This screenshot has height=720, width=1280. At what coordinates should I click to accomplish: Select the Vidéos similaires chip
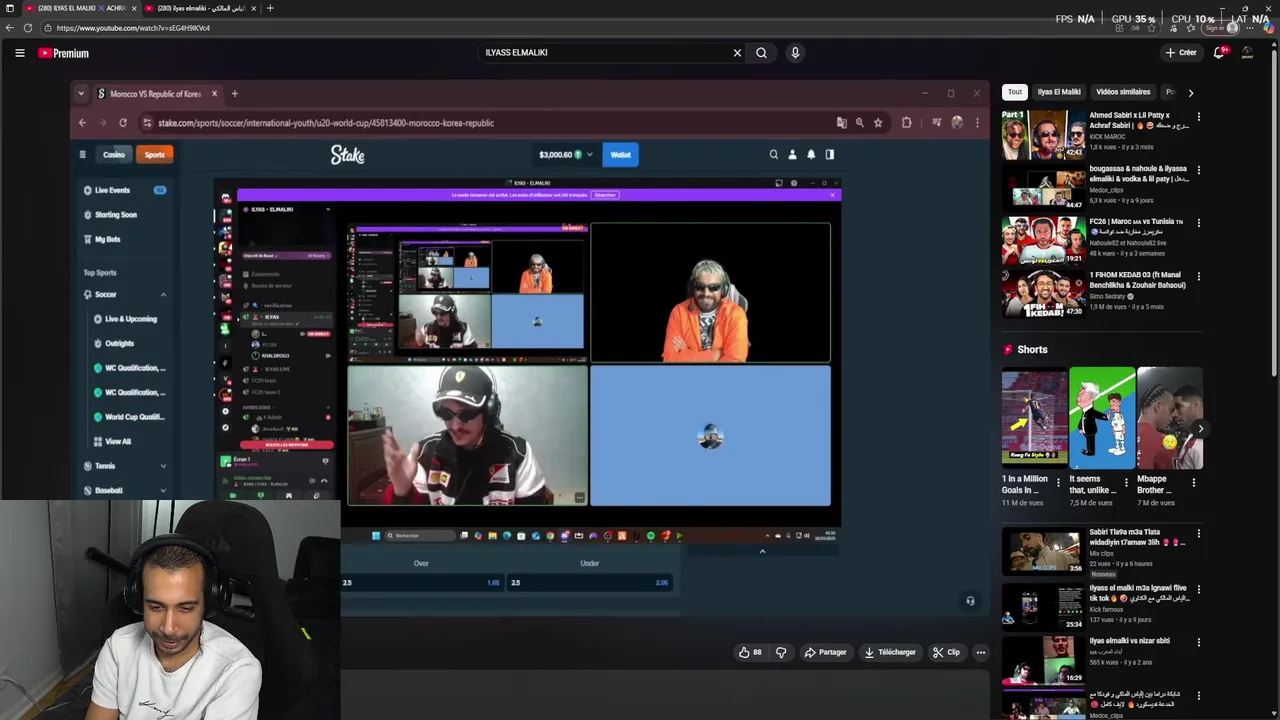coord(1123,92)
